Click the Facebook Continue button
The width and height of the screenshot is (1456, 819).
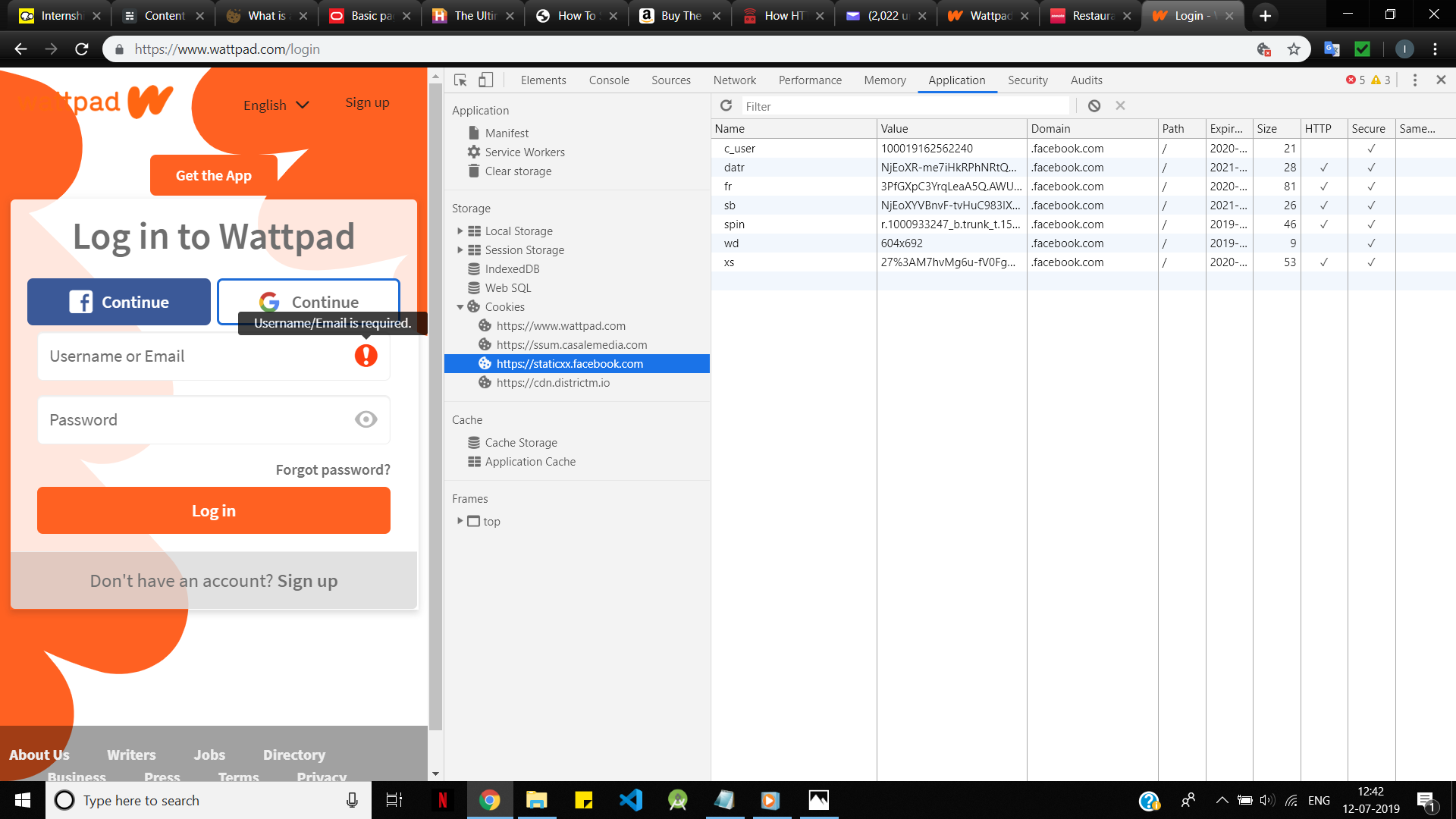pyautogui.click(x=118, y=302)
